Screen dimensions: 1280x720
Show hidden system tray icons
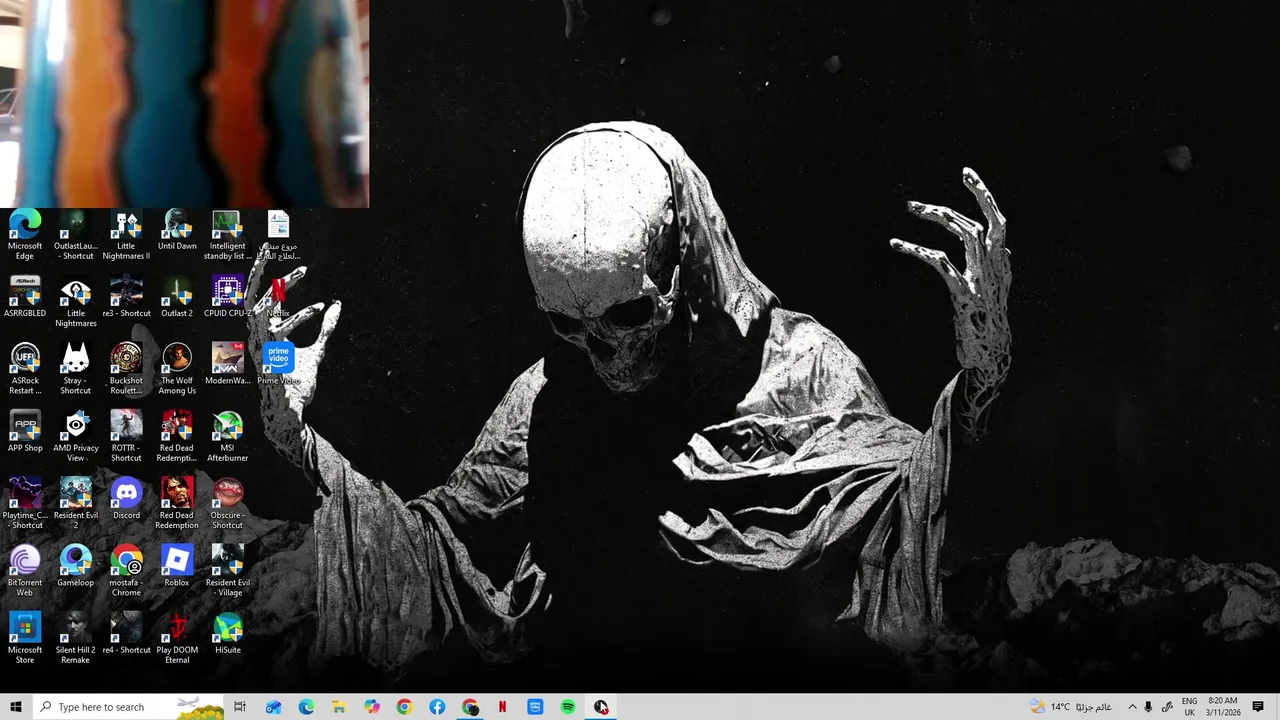pos(1132,707)
